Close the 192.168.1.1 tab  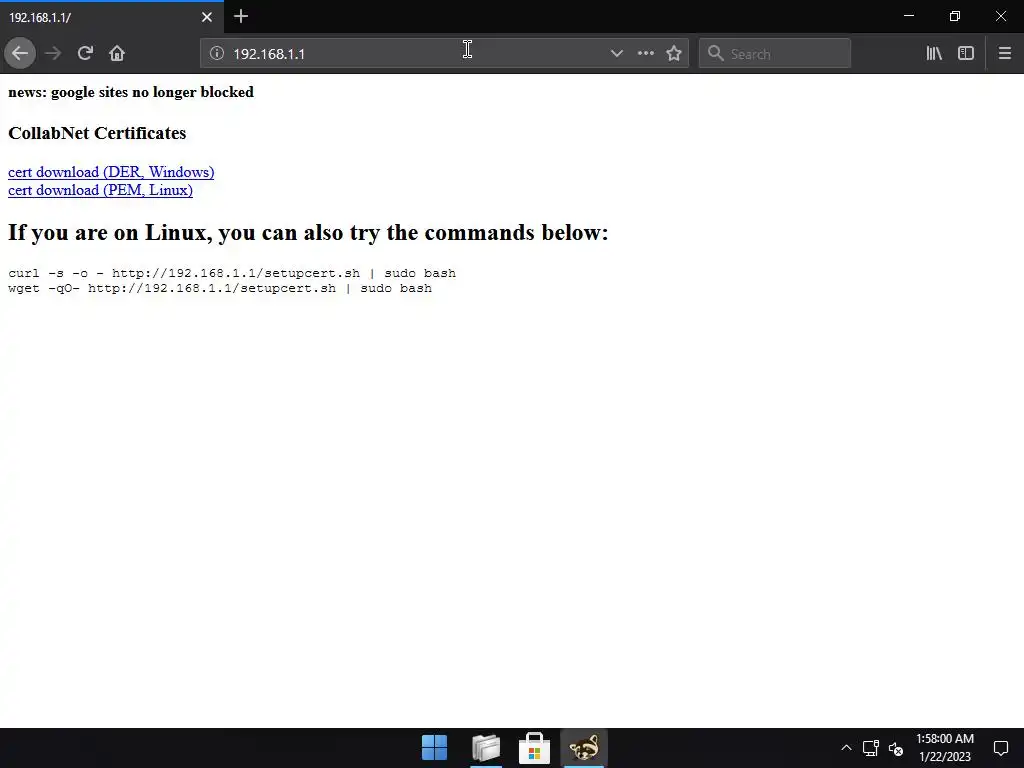pyautogui.click(x=207, y=17)
